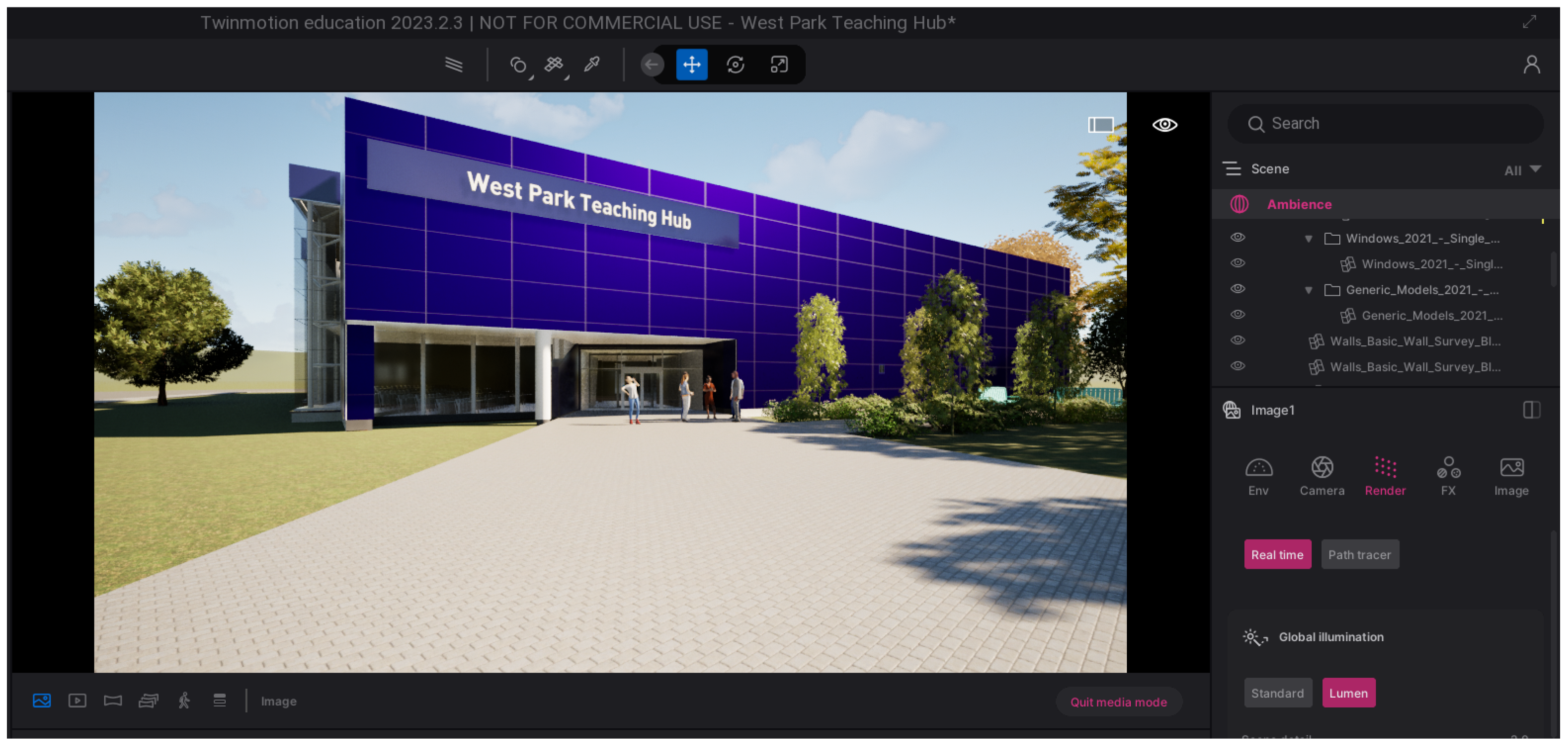Hide Generic_Models_2021 folder via eye
This screenshot has width=1568, height=746.
(1238, 289)
